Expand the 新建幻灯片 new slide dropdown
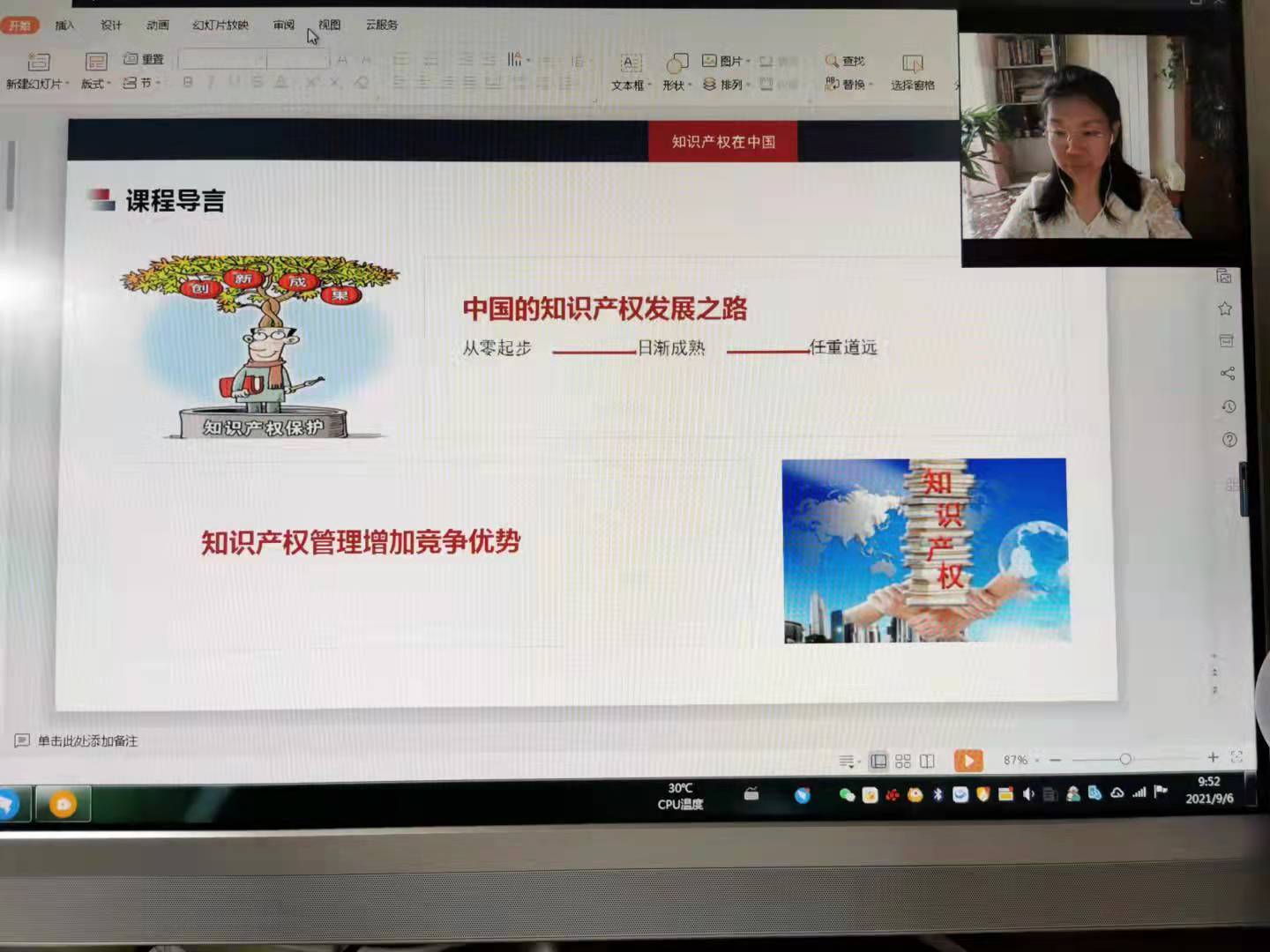Image resolution: width=1270 pixels, height=952 pixels. [38, 84]
